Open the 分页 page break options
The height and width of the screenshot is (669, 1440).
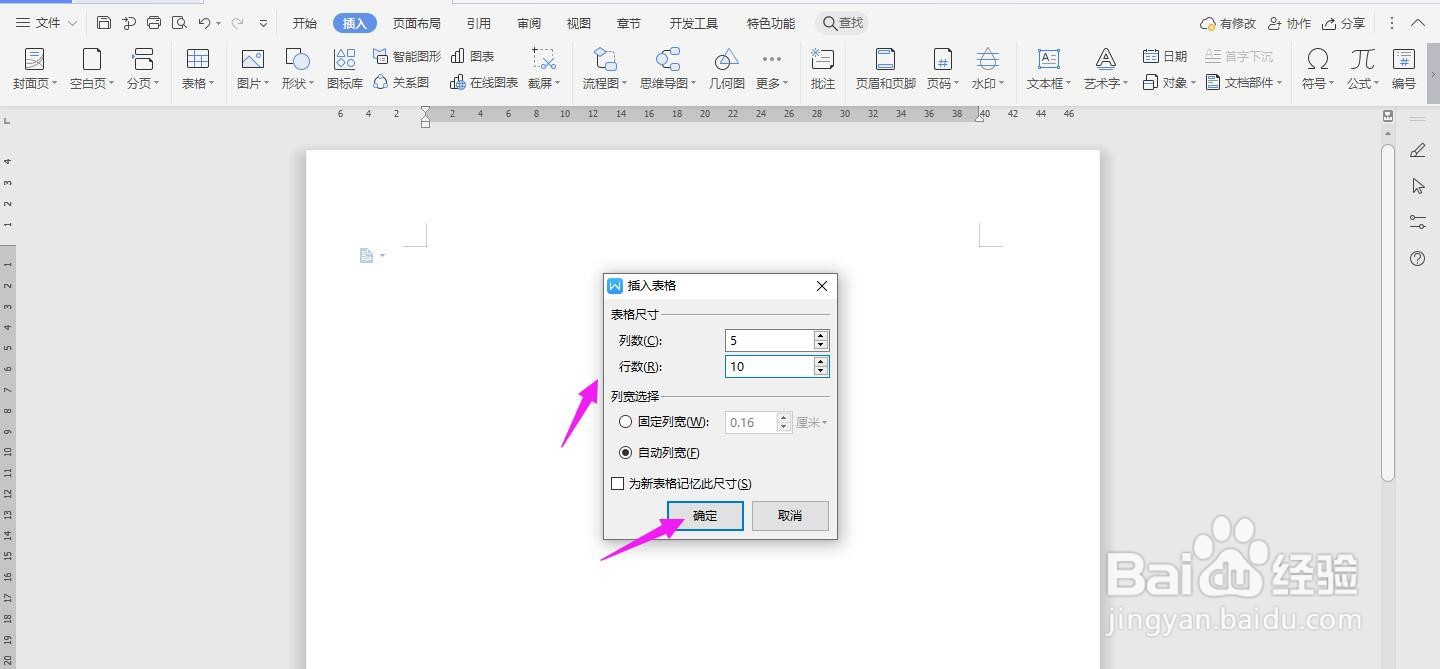coord(143,69)
